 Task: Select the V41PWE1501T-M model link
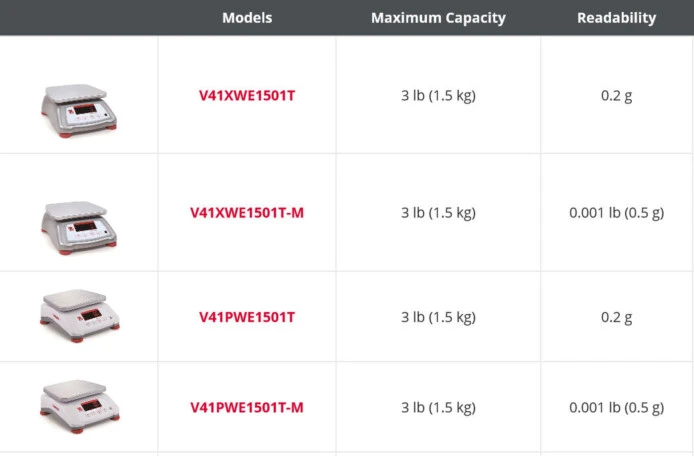click(247, 407)
